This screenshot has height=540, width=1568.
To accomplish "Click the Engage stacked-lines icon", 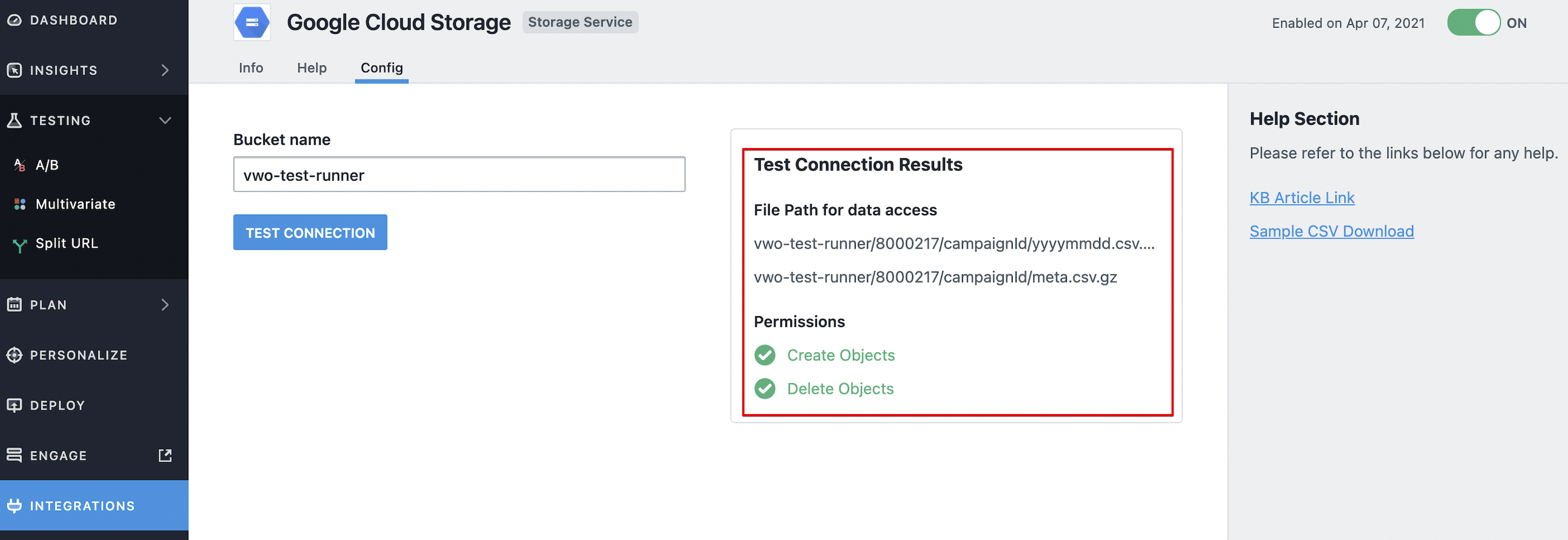I will [x=14, y=455].
